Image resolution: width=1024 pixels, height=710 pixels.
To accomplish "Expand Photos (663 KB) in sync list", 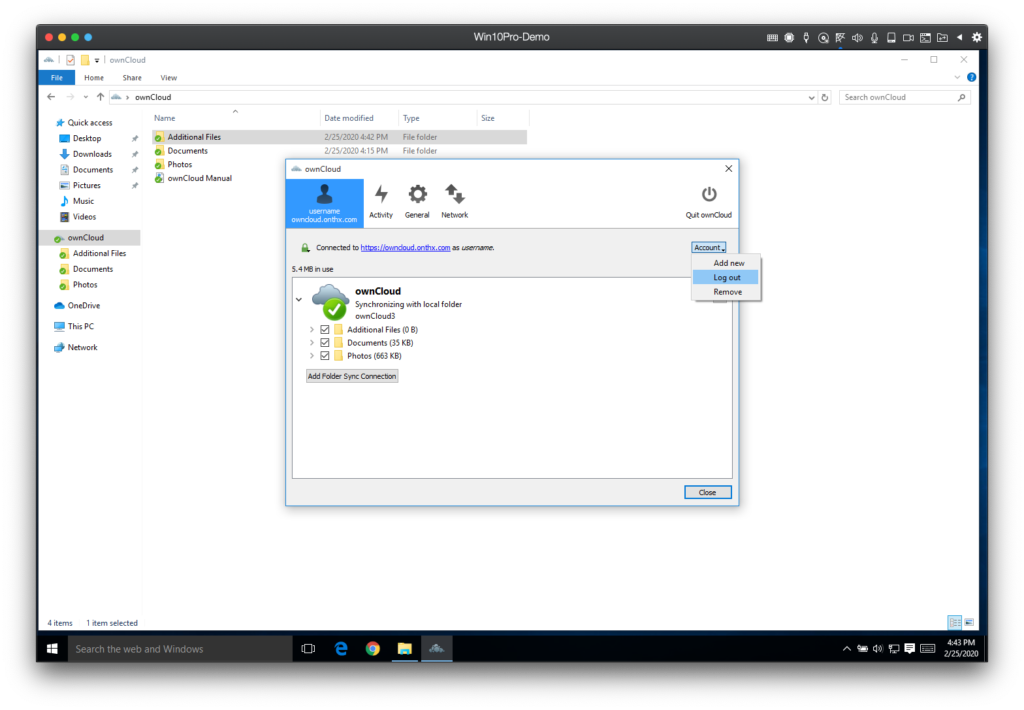I will point(312,355).
